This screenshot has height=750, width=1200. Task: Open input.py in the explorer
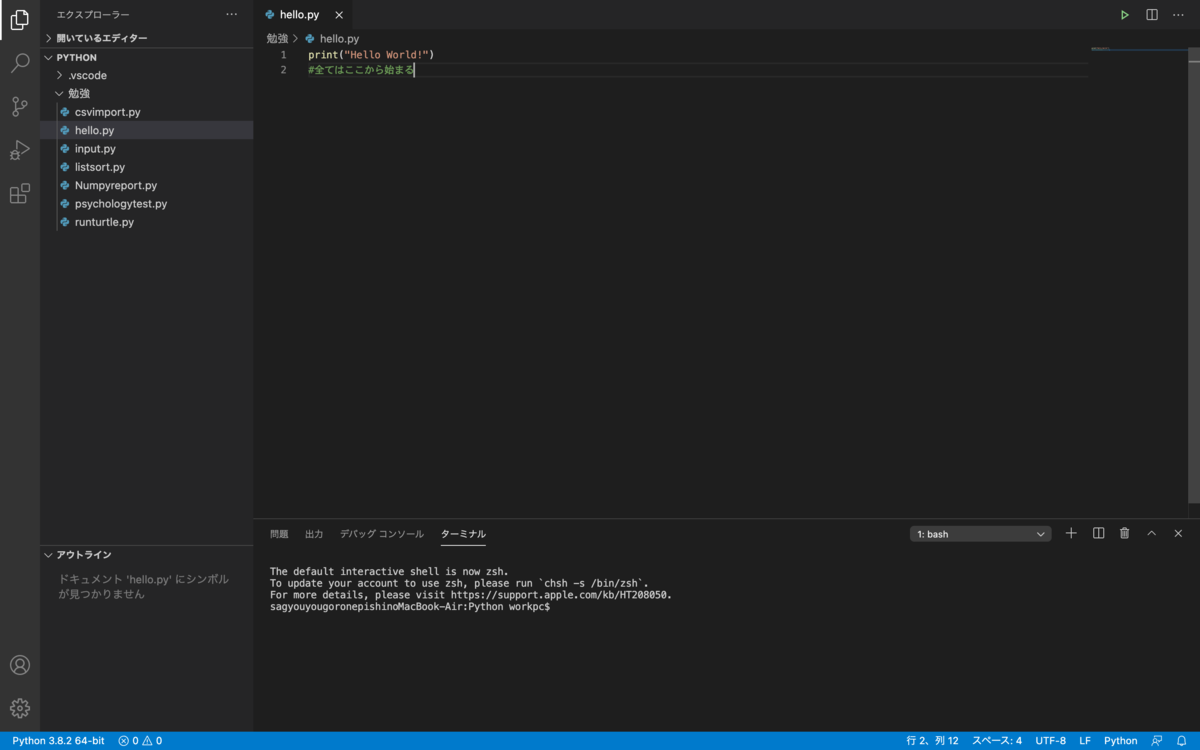(147, 148)
